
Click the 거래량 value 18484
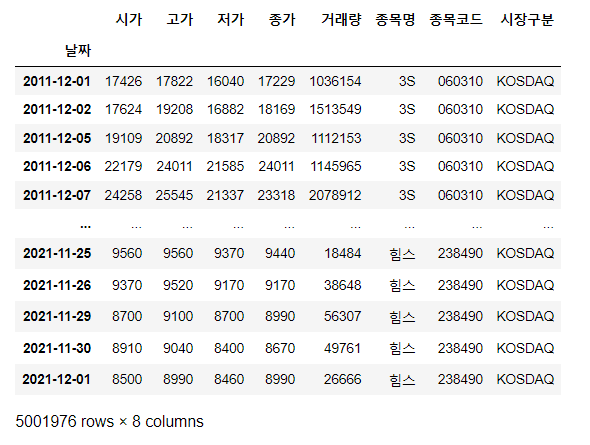point(343,254)
